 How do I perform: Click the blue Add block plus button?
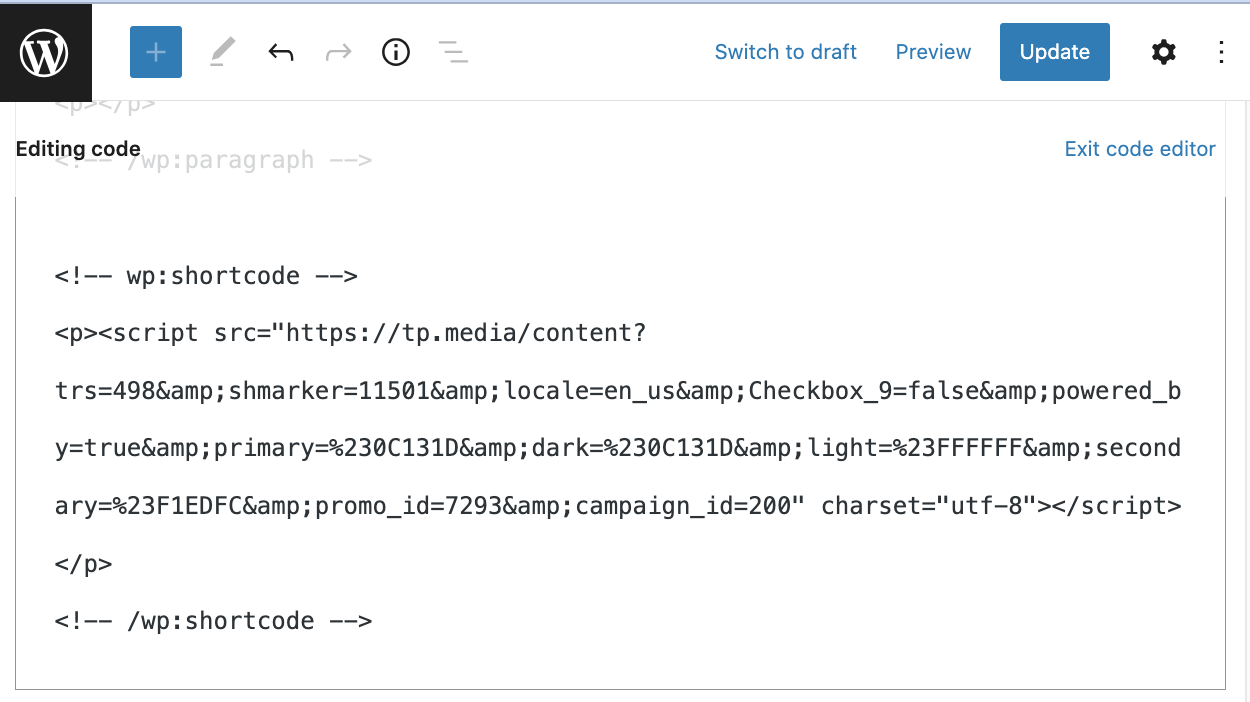point(156,52)
